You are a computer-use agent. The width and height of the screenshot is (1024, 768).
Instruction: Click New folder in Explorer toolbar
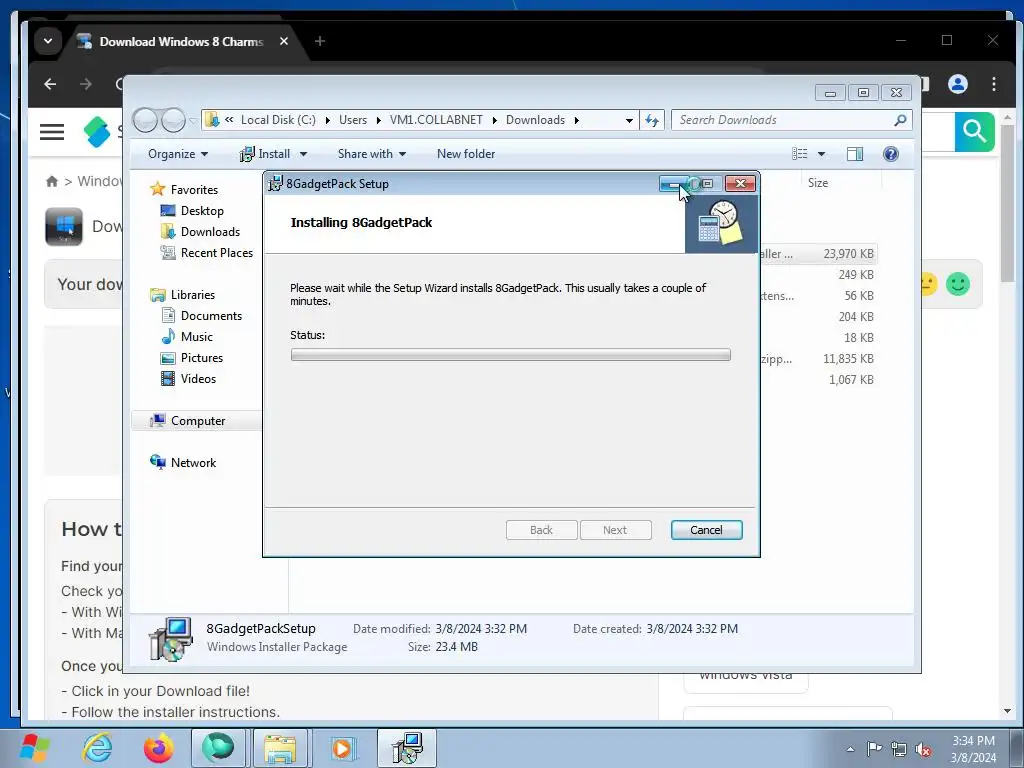click(x=466, y=153)
